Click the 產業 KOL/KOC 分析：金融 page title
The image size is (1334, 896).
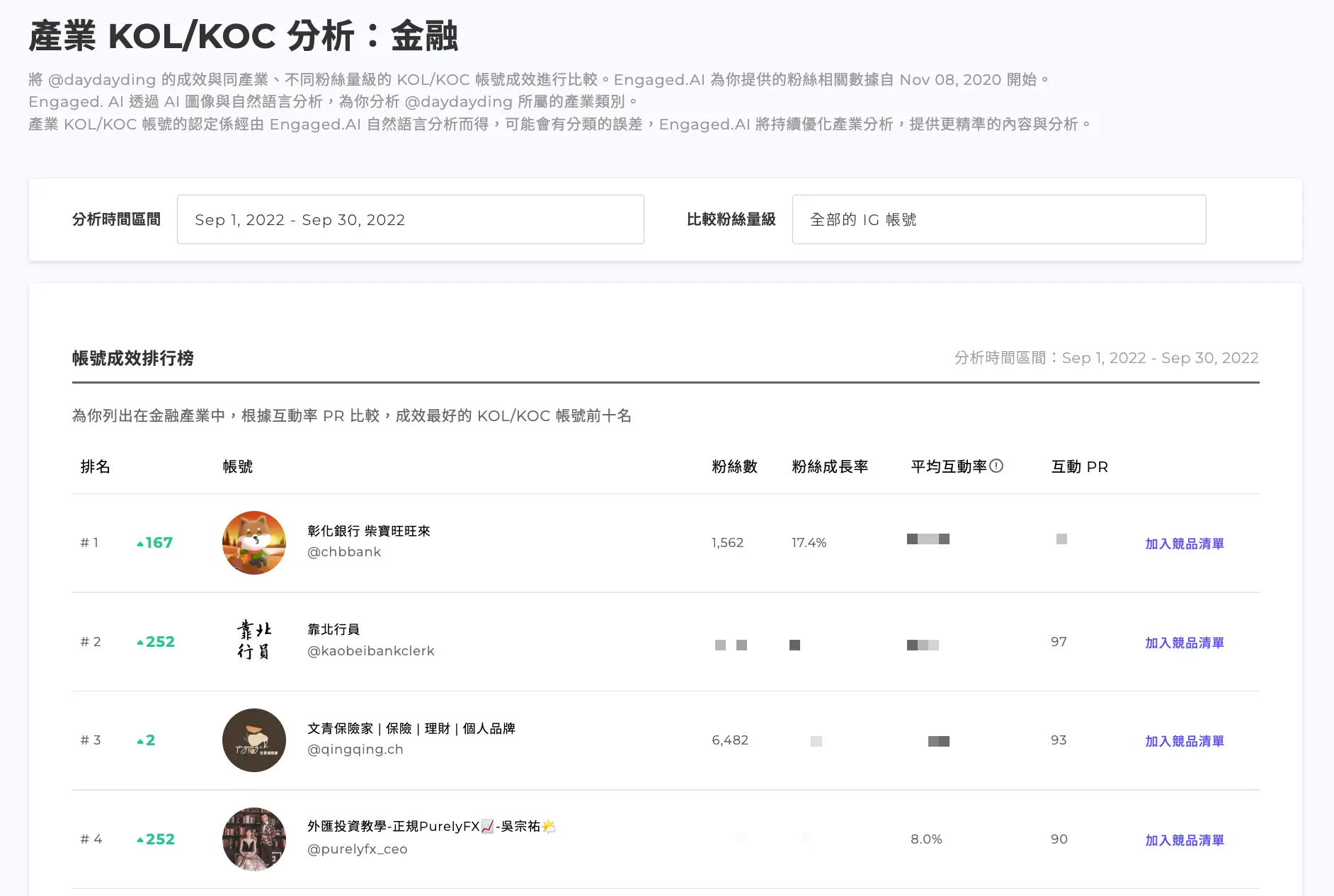244,36
